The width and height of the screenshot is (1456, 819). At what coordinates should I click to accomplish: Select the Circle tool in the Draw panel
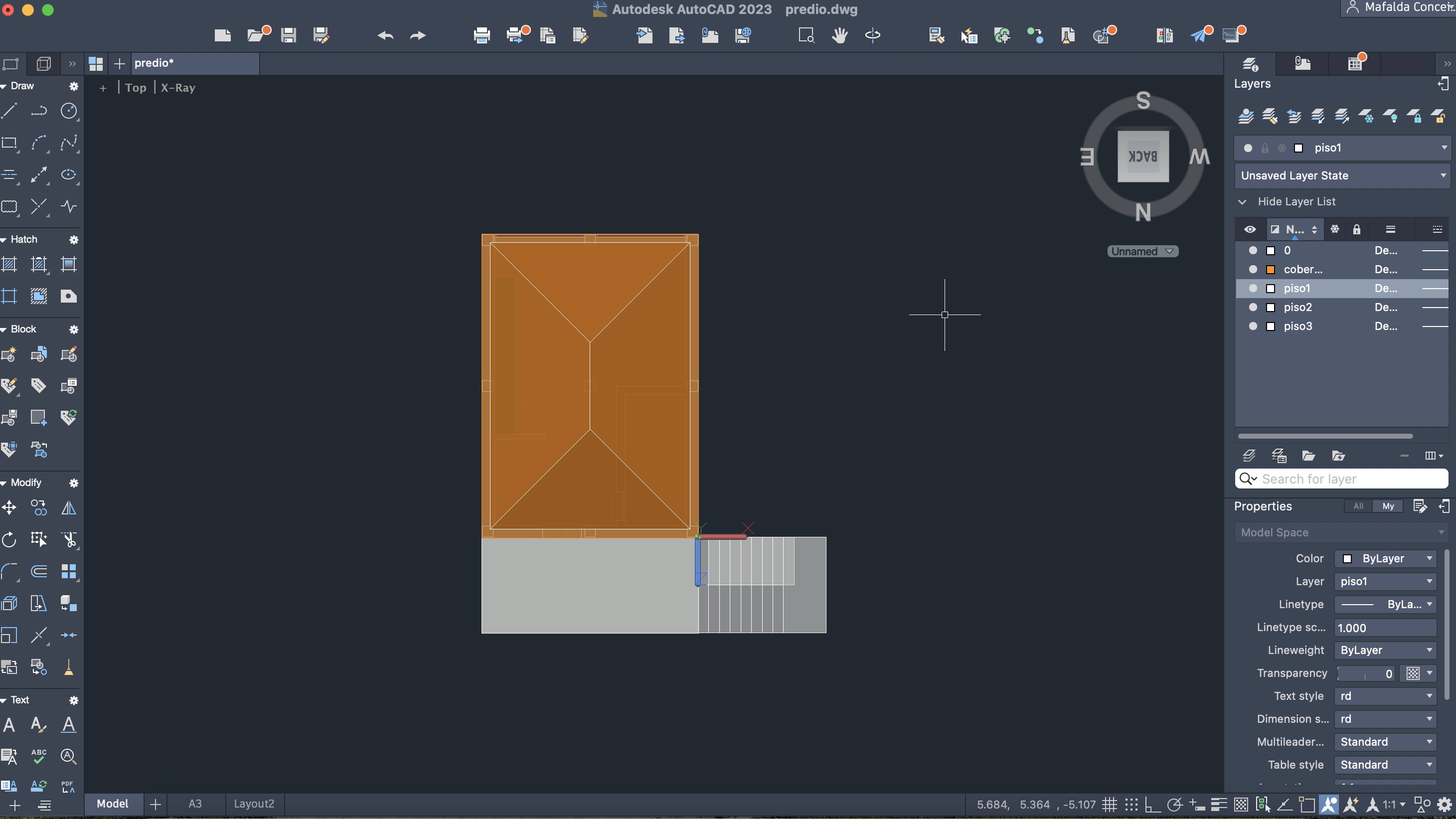[x=68, y=111]
